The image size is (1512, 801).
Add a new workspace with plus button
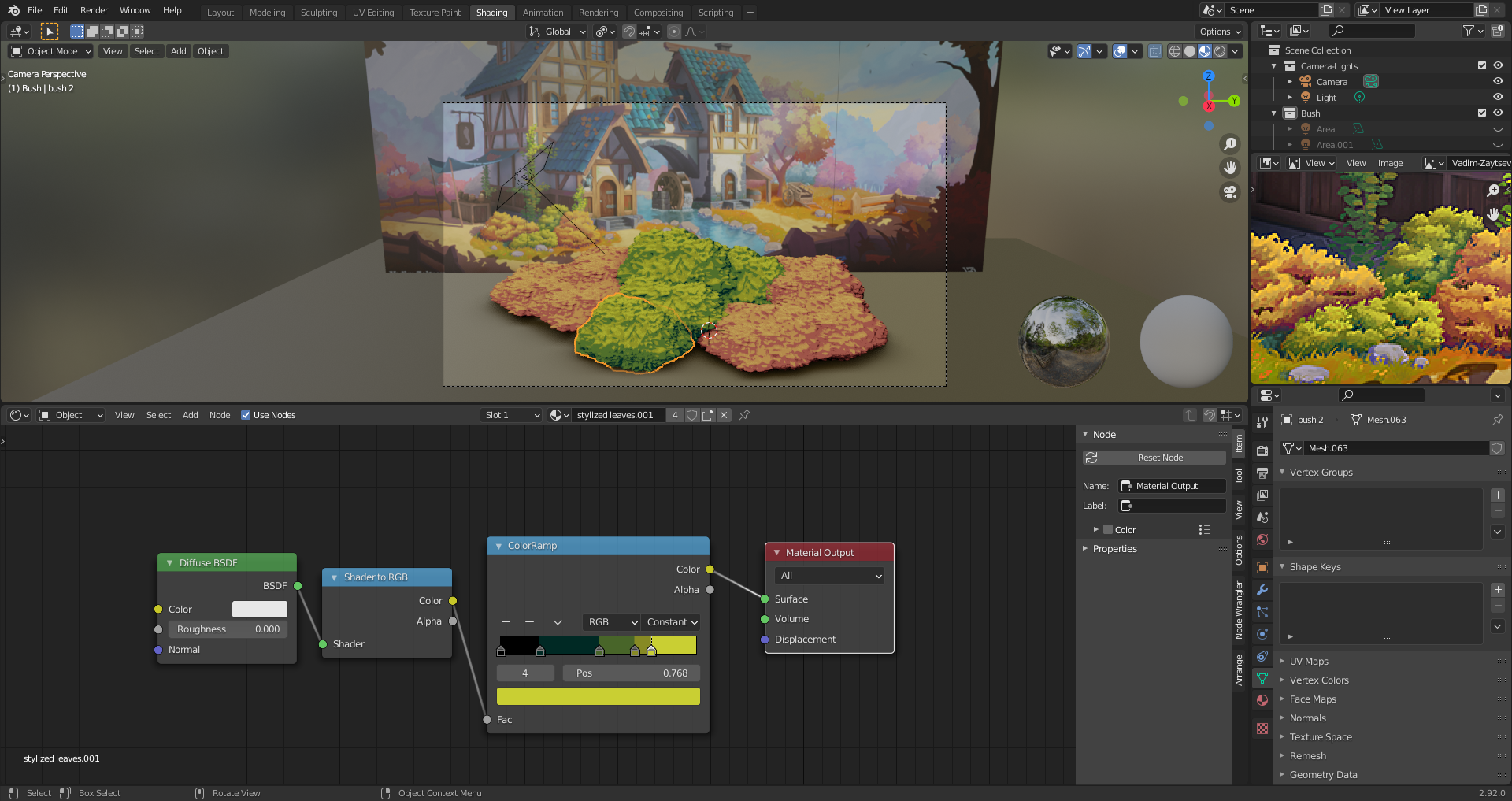[x=750, y=12]
